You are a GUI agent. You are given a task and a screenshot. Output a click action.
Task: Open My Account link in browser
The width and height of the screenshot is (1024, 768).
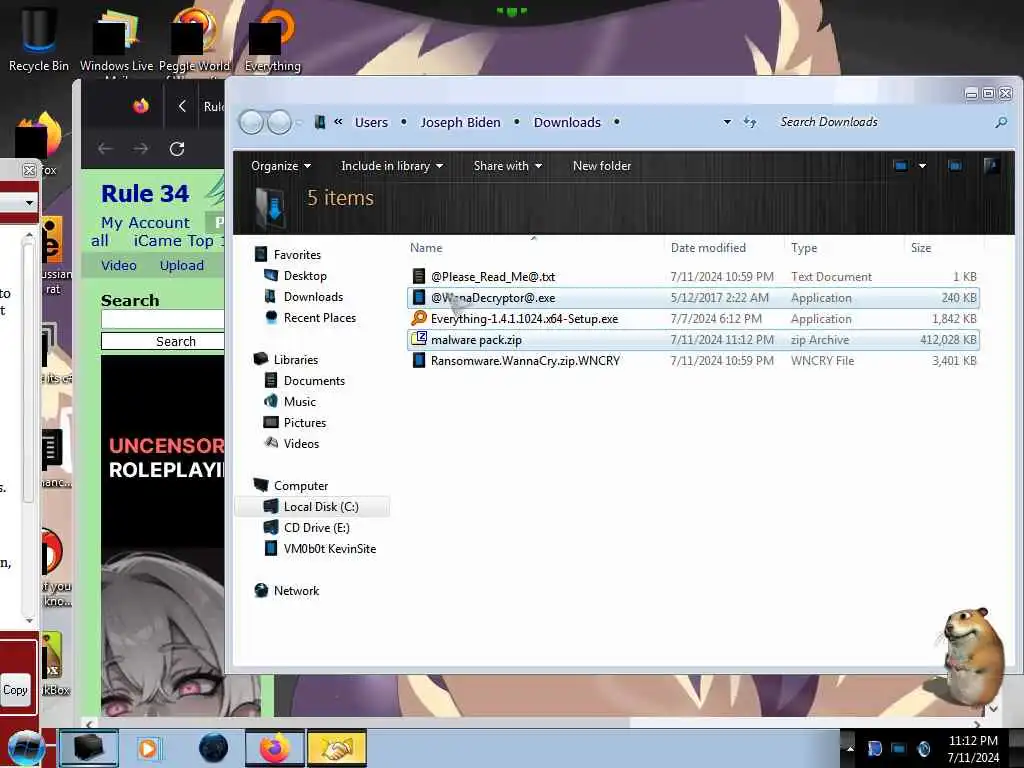[145, 223]
